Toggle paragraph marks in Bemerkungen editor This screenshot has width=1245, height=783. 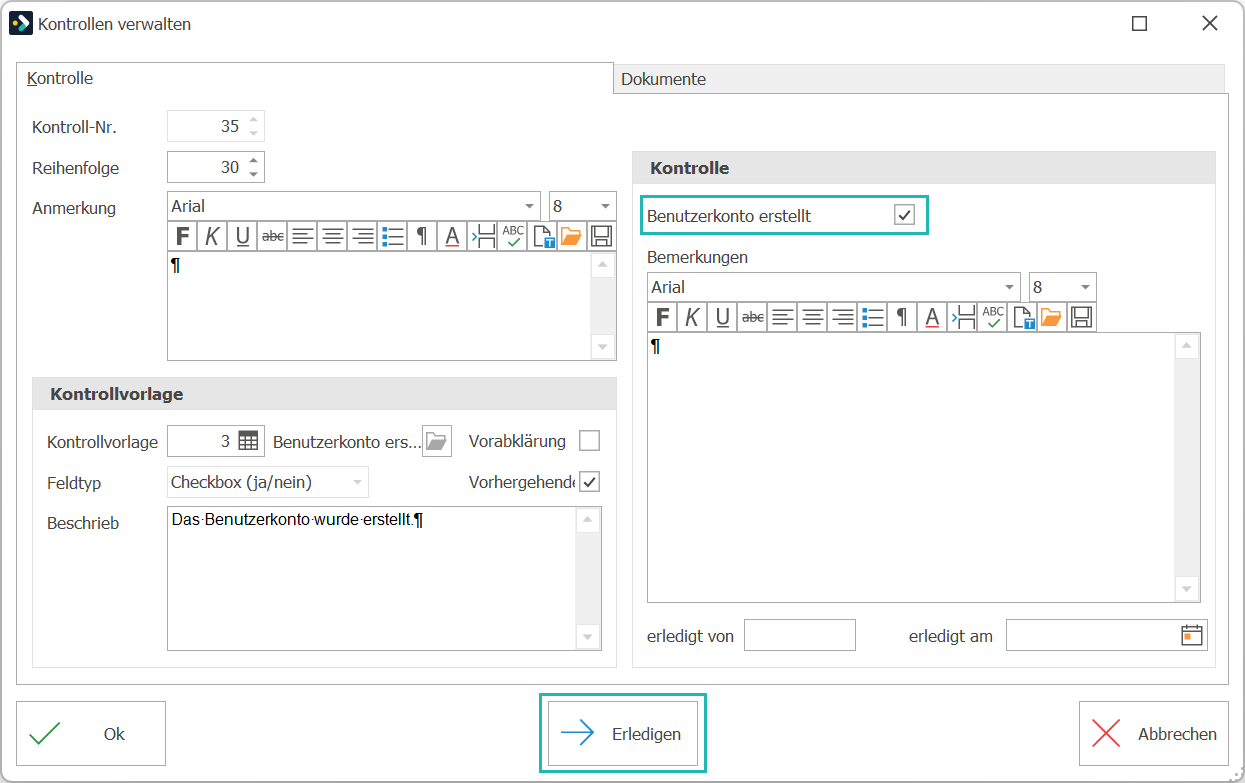902,317
